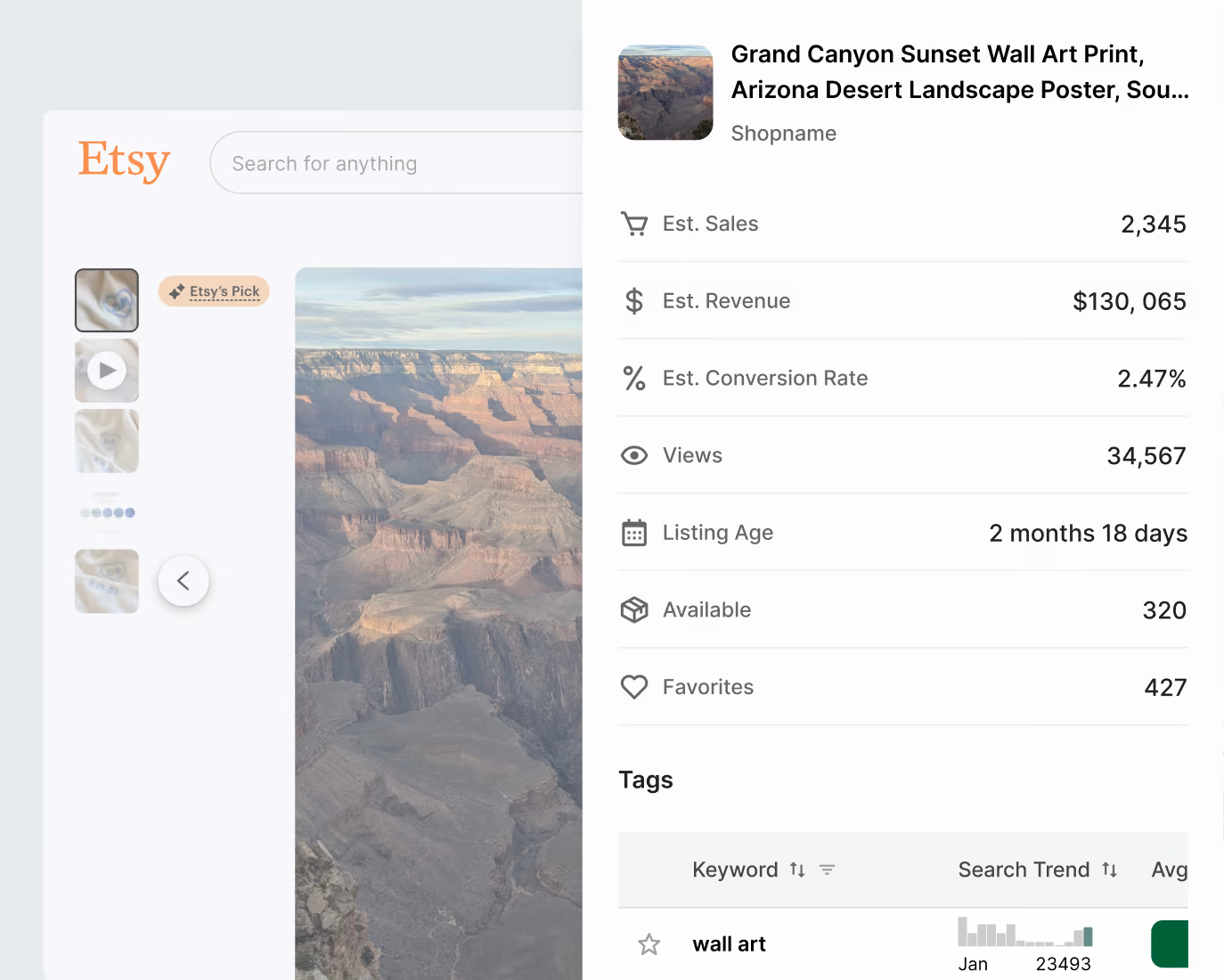Open the main Grand Canyon listing photo
Viewport: 1224px width, 980px height.
click(x=438, y=624)
